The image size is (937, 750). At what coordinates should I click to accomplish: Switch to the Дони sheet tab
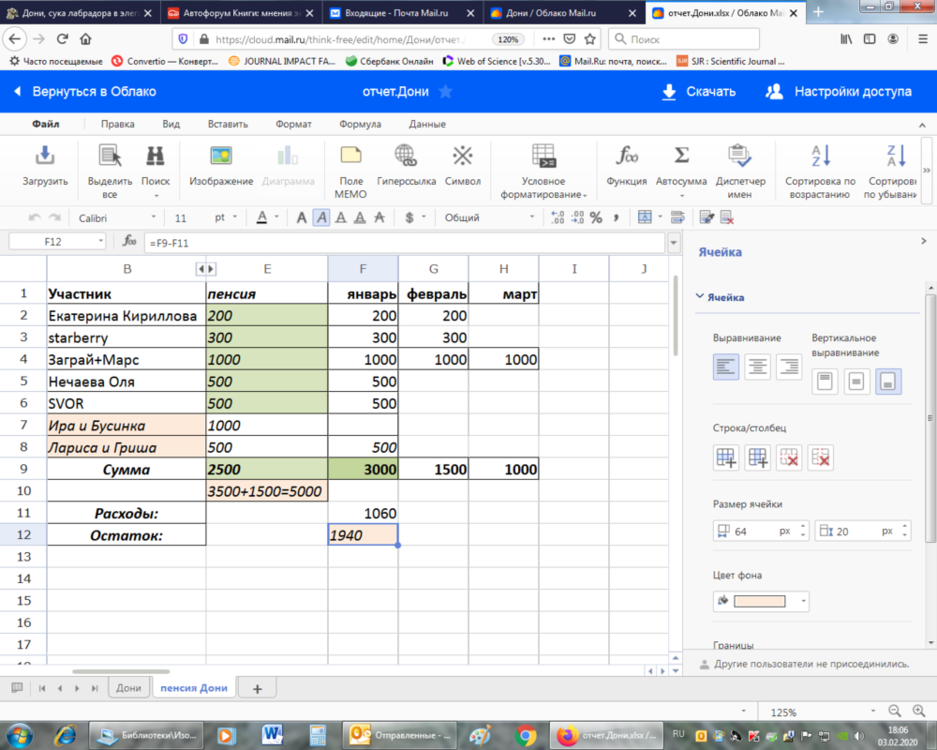click(128, 688)
